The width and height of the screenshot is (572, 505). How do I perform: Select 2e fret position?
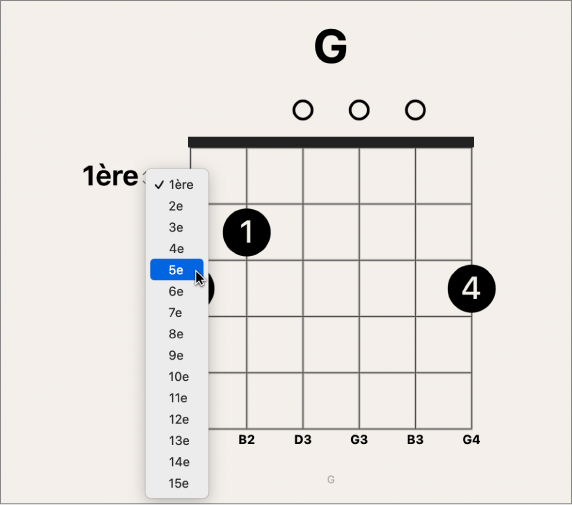pyautogui.click(x=177, y=206)
